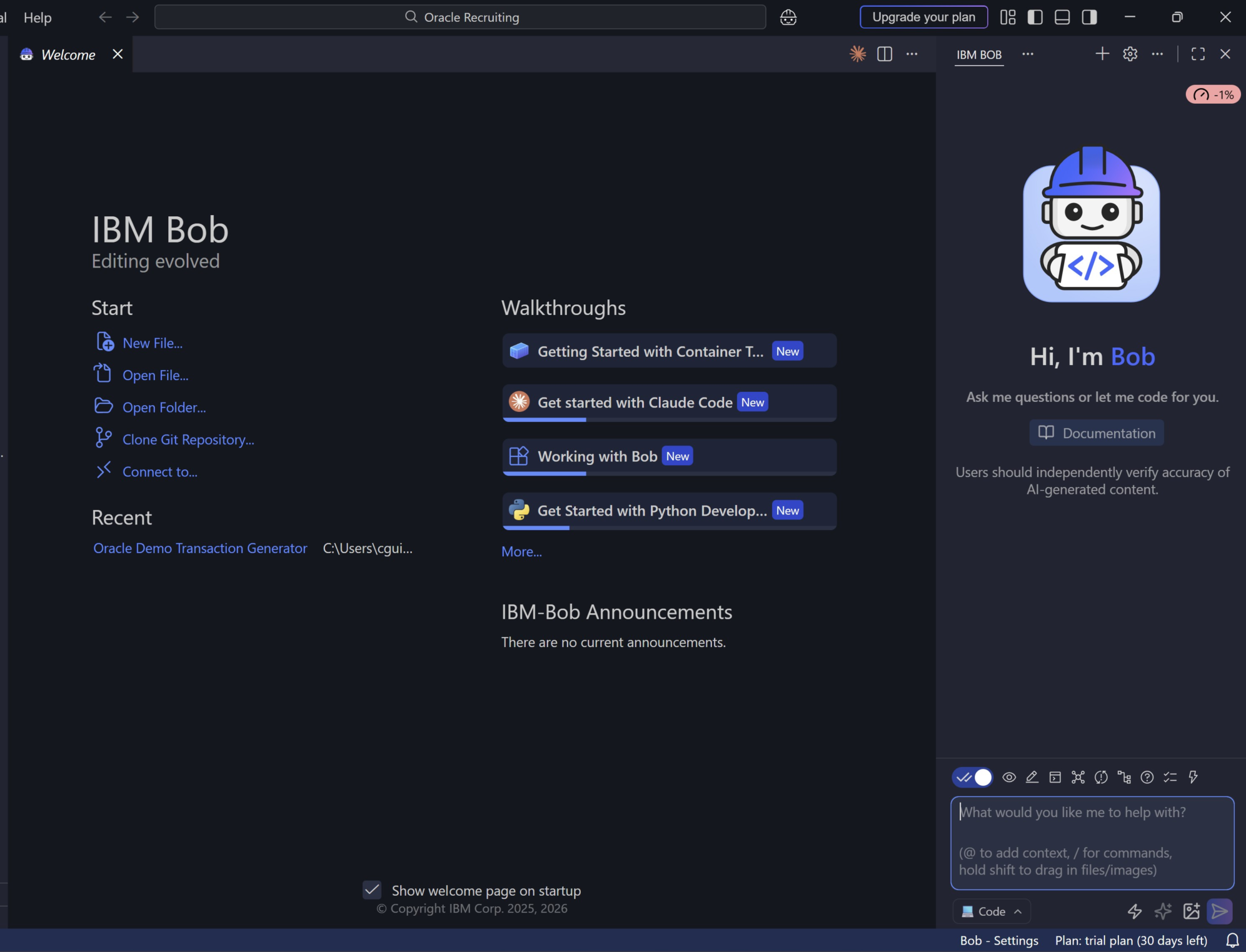The image size is (1246, 952).
Task: Click the -1% usage gauge badge
Action: [x=1213, y=94]
